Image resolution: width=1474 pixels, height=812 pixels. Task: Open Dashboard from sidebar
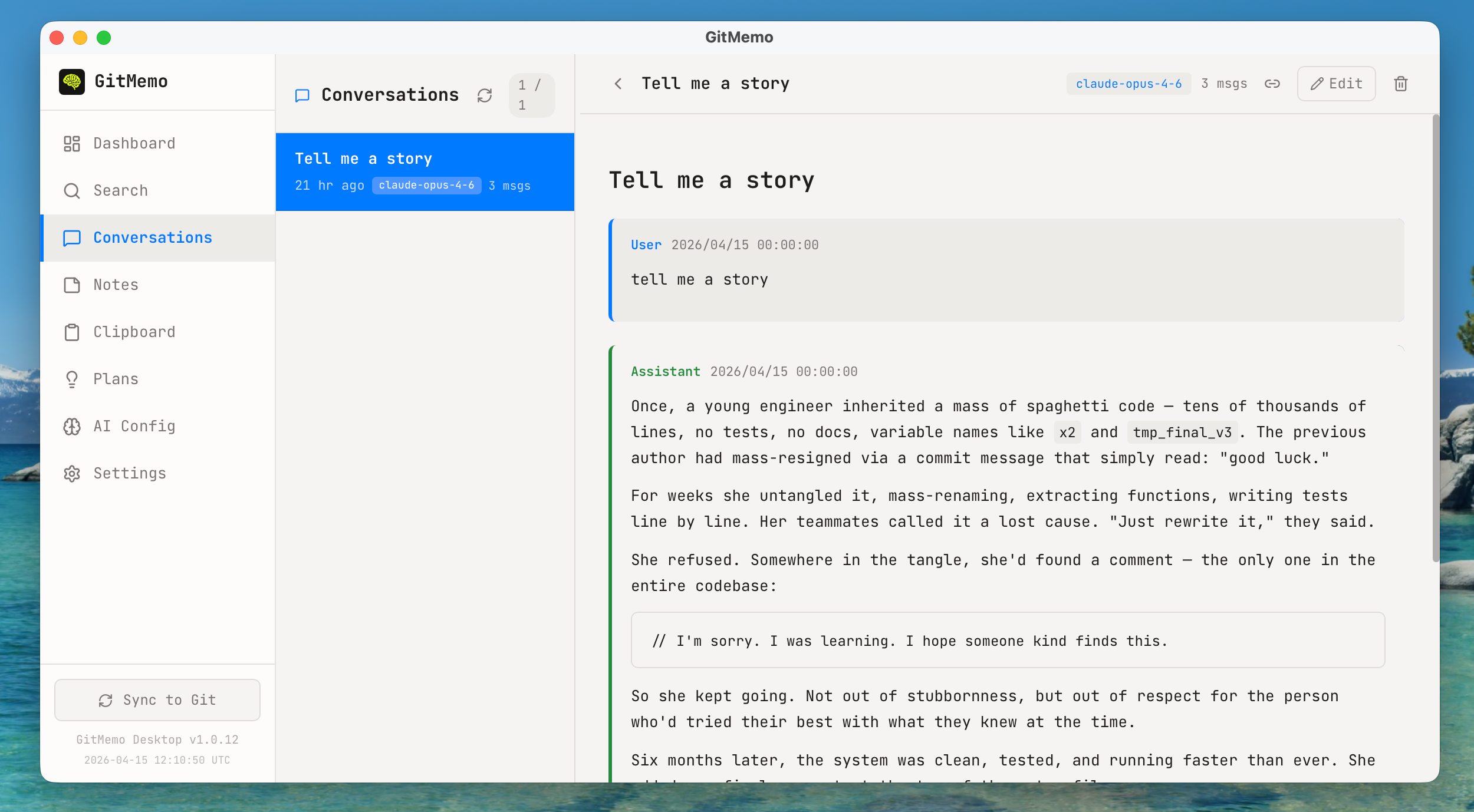pos(134,143)
